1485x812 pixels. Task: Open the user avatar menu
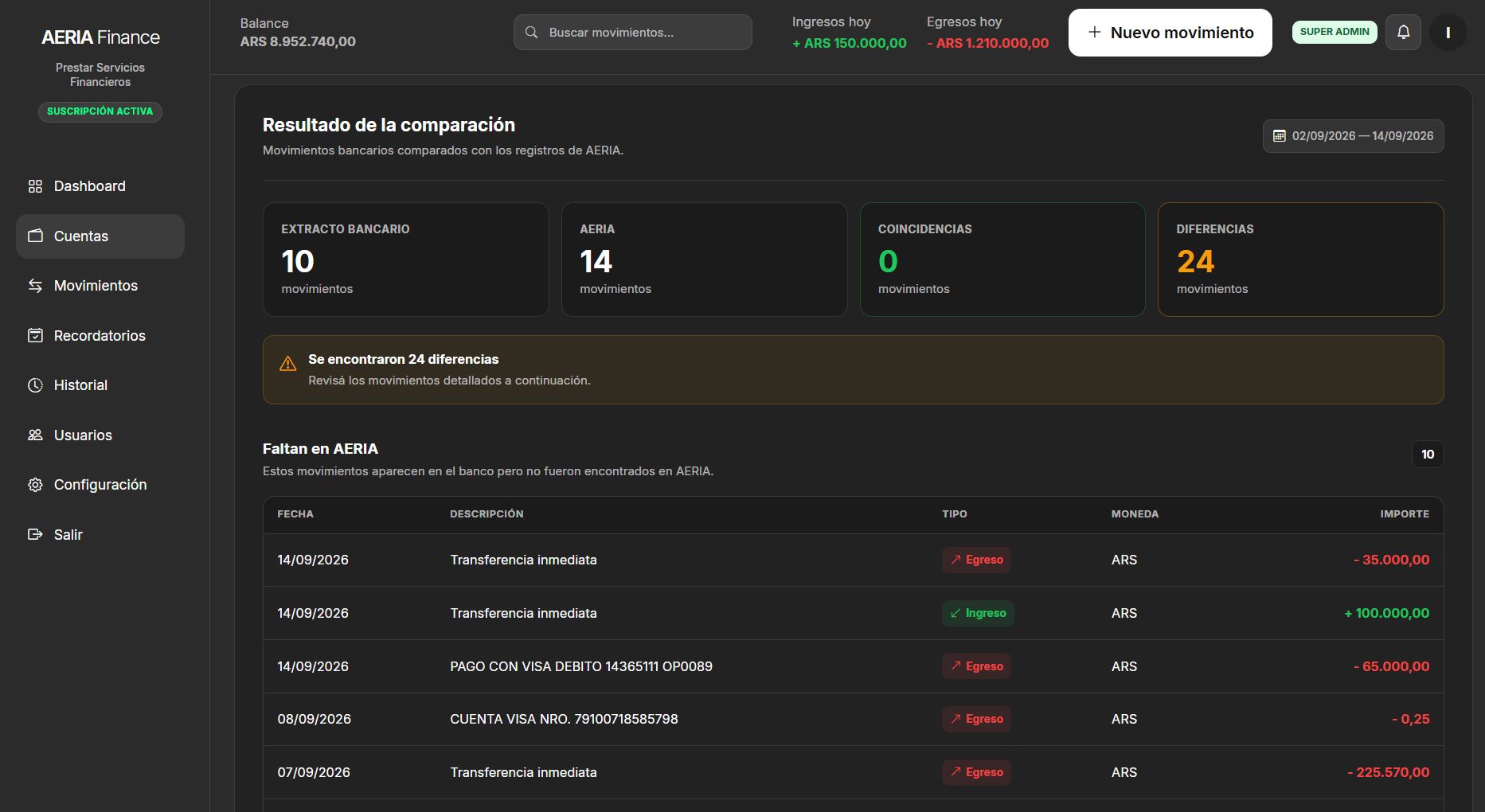1448,33
